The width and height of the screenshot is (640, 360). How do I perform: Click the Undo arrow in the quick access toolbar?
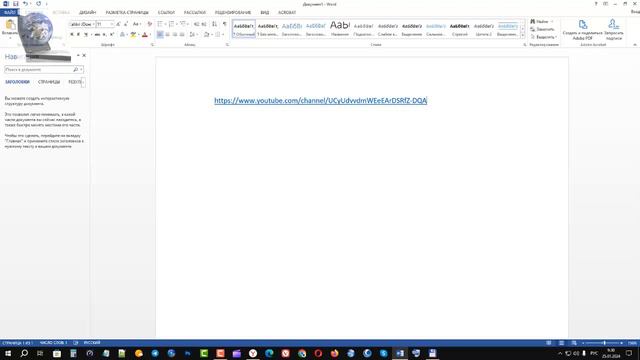click(25, 4)
